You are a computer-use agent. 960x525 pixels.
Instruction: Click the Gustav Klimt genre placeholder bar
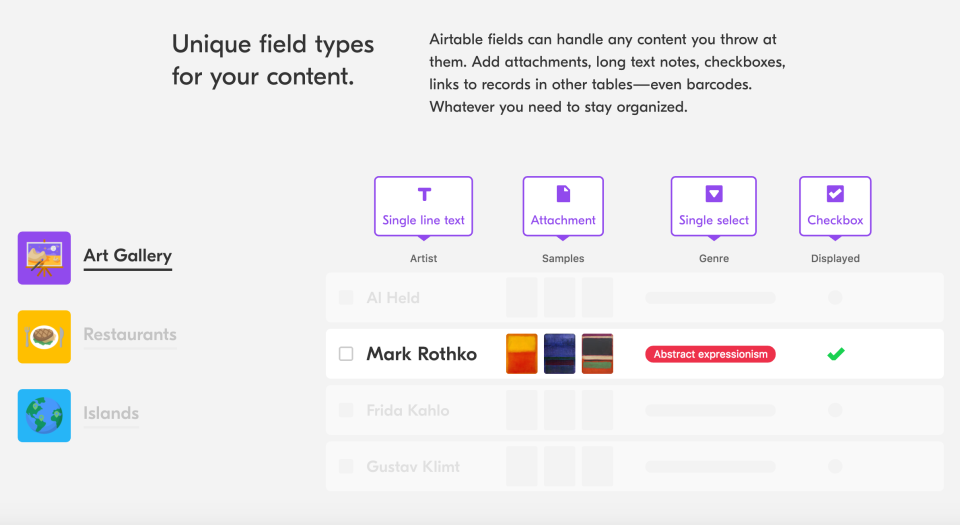(710, 467)
